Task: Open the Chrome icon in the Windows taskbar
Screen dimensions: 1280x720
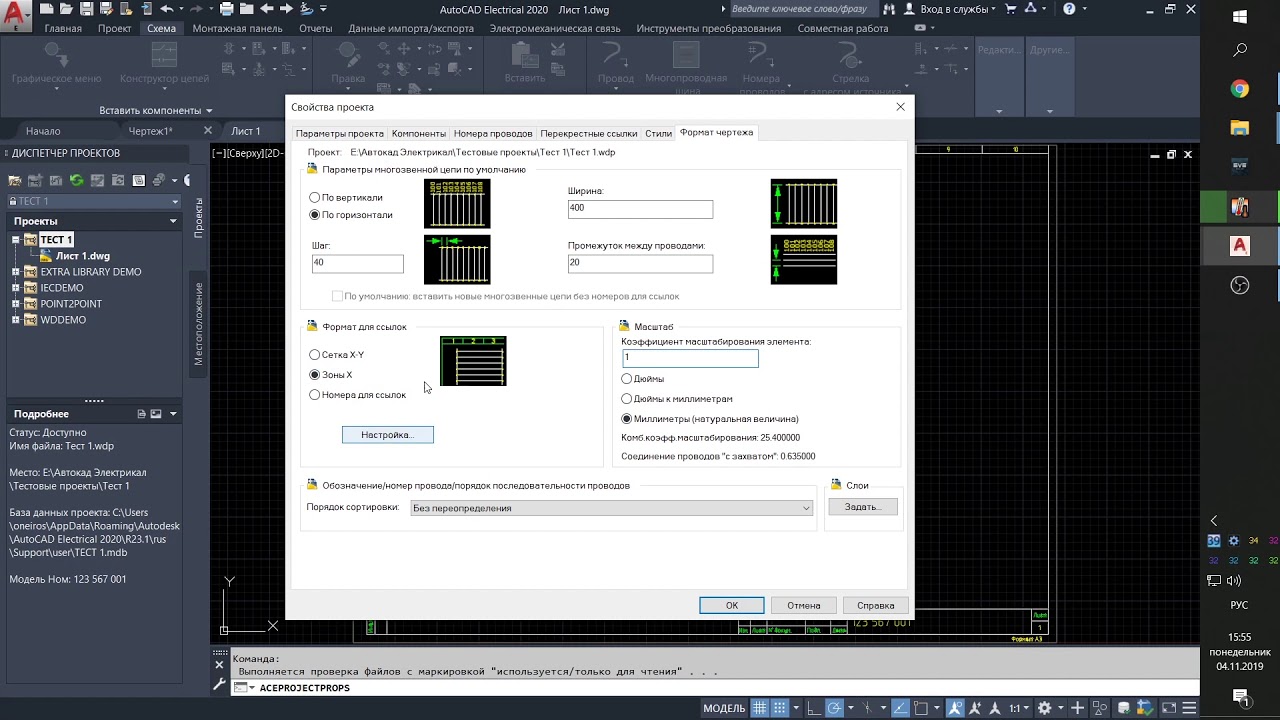Action: click(x=1240, y=89)
